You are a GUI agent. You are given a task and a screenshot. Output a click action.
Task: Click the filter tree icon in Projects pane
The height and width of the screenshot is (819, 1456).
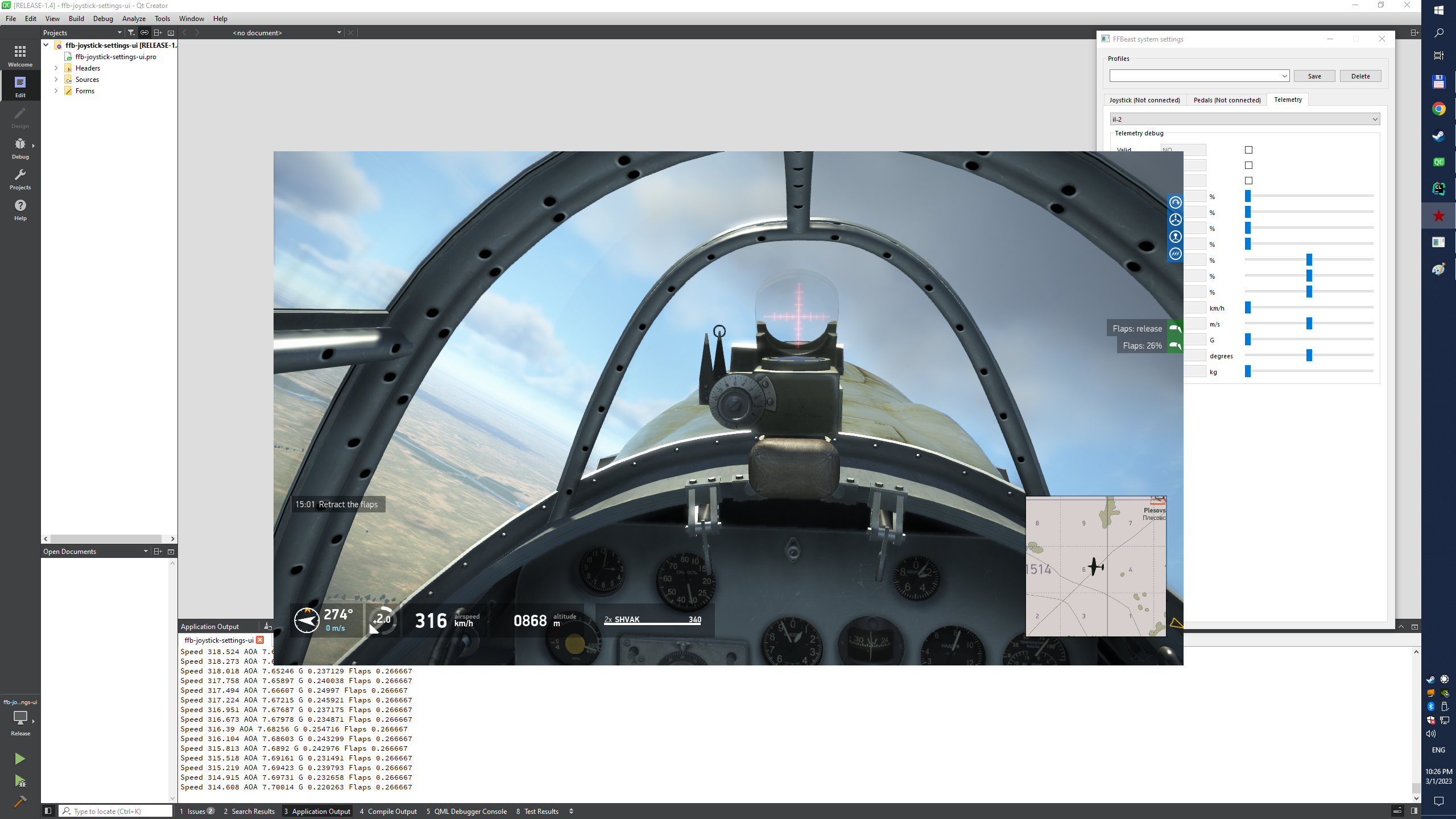[x=131, y=32]
